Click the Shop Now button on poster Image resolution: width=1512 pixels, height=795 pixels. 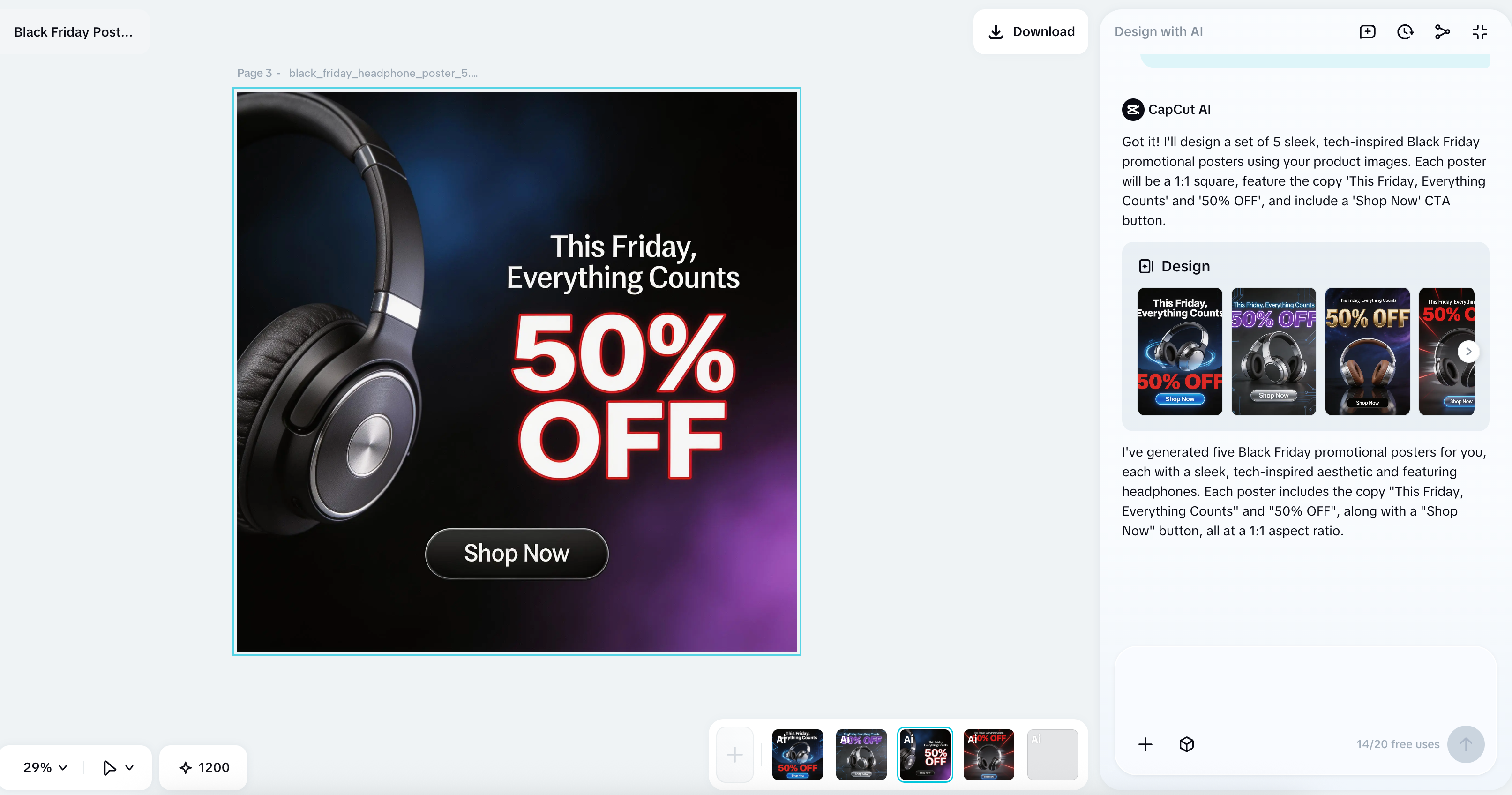[516, 553]
